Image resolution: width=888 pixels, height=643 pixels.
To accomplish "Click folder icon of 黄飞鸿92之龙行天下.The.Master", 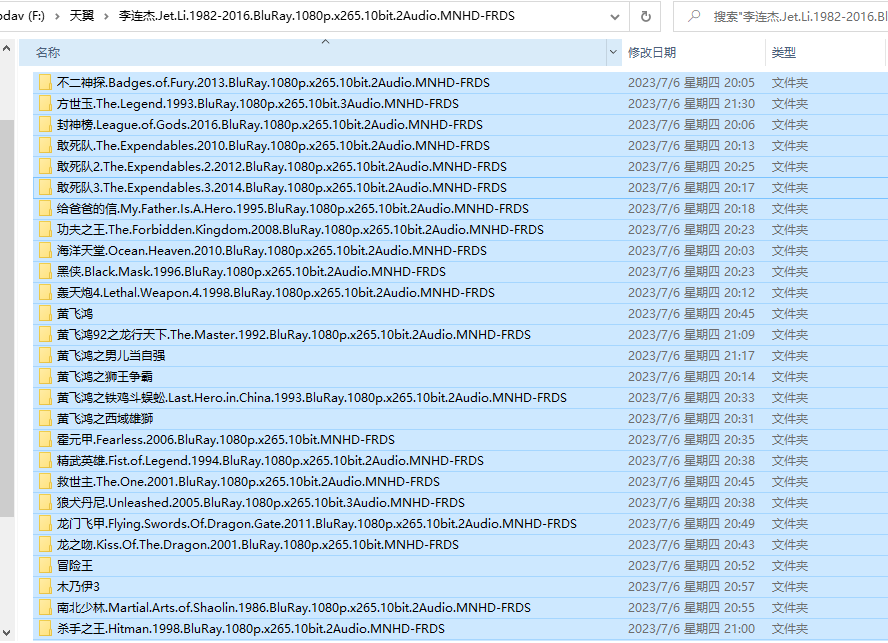I will (x=45, y=334).
